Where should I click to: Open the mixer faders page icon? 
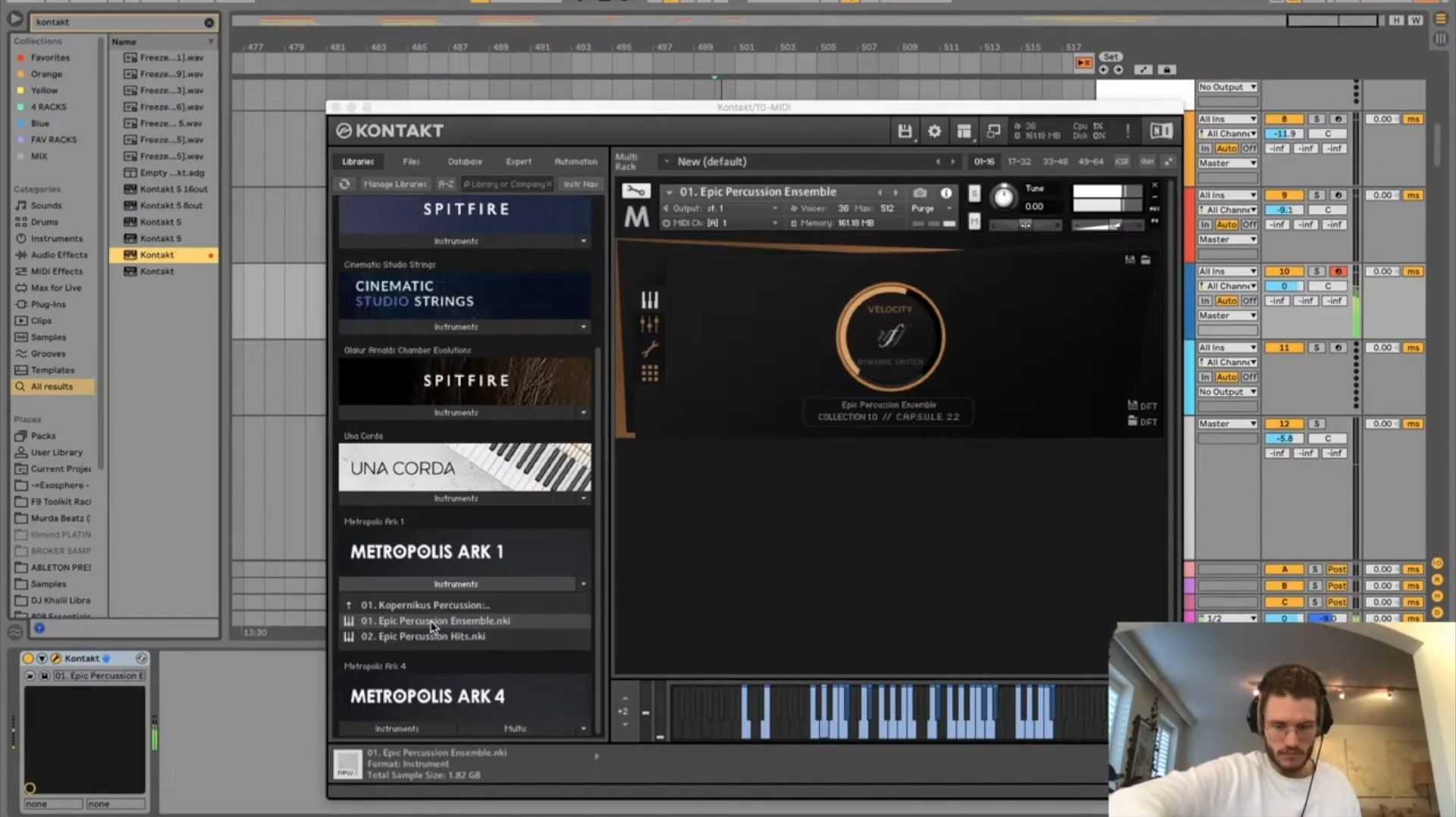coord(650,324)
